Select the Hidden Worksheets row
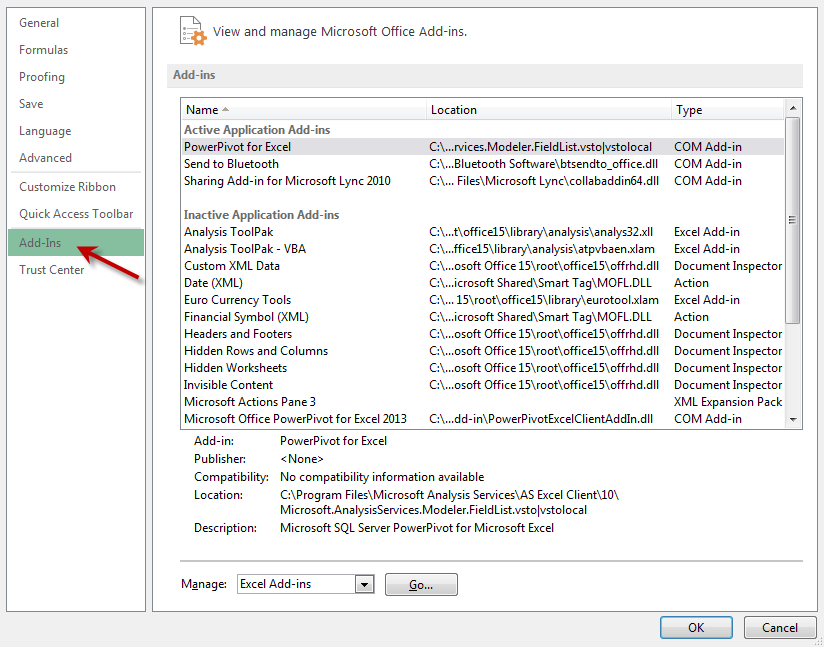The width and height of the screenshot is (824, 647). coord(483,368)
